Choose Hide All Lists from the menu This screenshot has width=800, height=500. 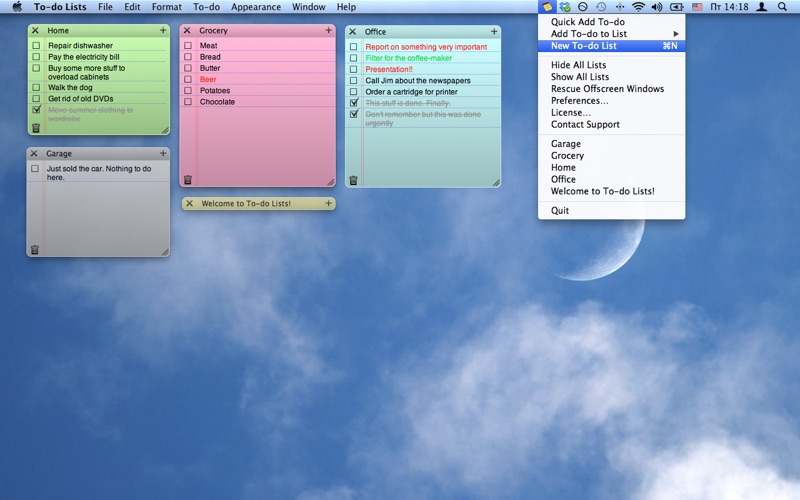578,65
